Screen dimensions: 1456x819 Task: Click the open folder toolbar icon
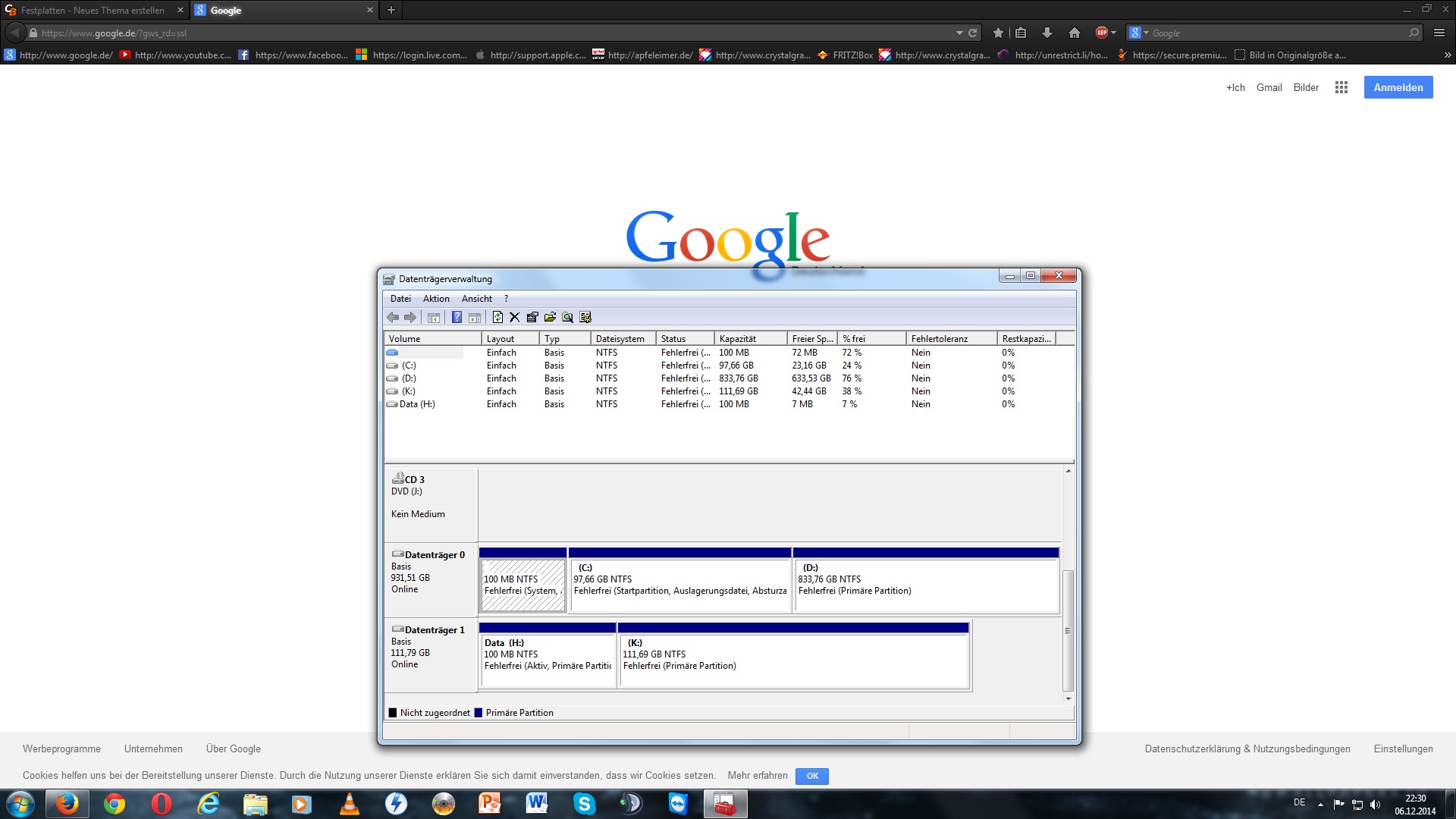point(550,317)
